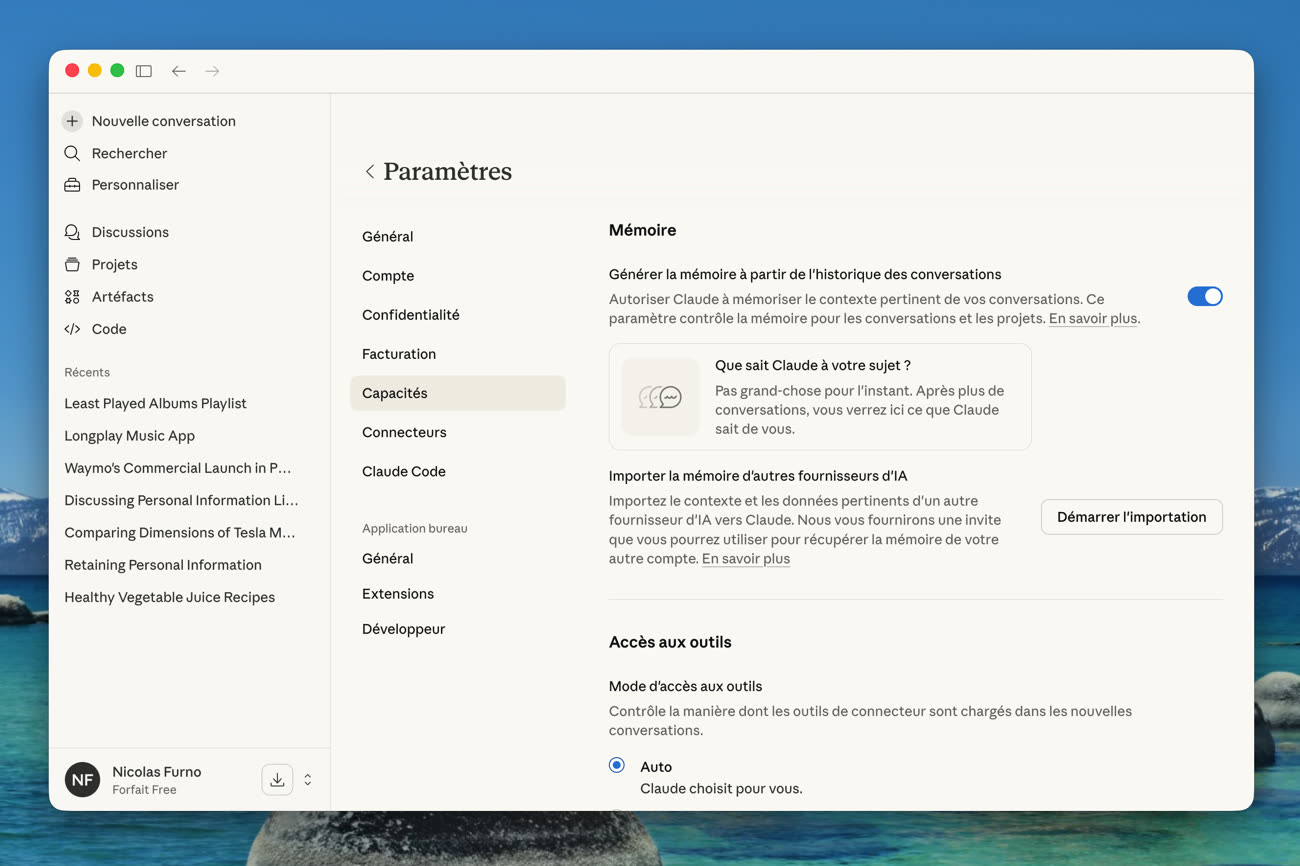Open Personnaliser via its toolbox icon

pos(72,185)
